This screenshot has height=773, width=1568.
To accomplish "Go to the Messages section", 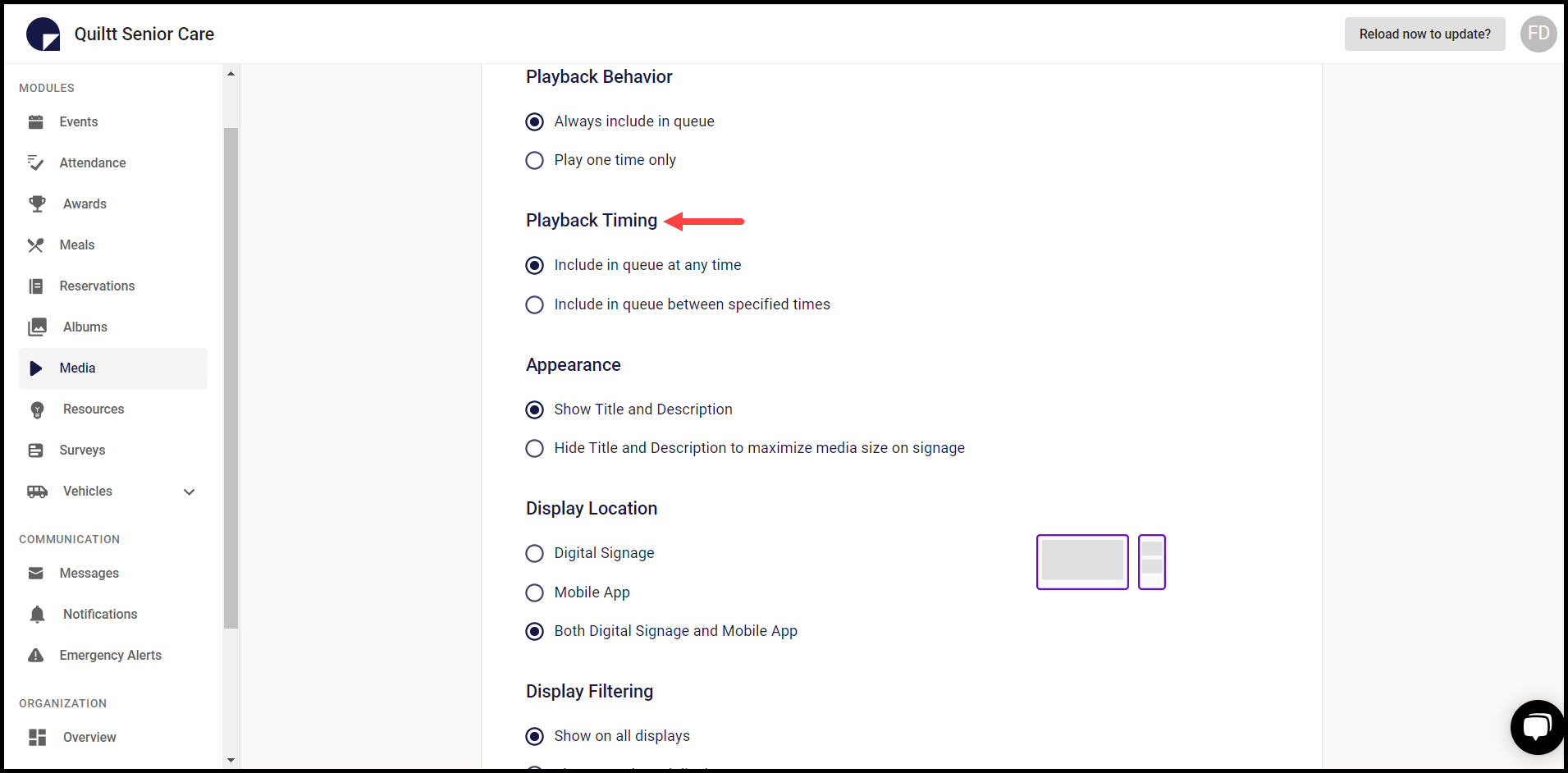I will click(89, 574).
